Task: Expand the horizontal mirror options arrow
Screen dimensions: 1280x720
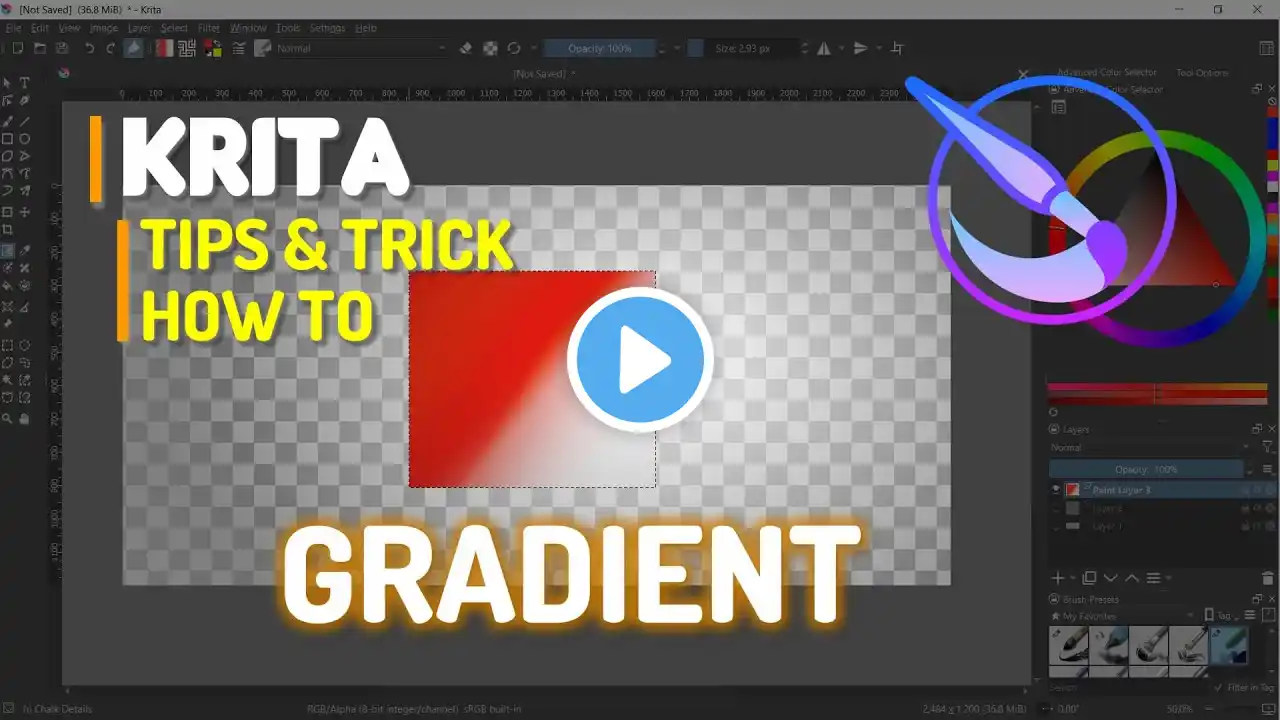Action: pos(841,48)
